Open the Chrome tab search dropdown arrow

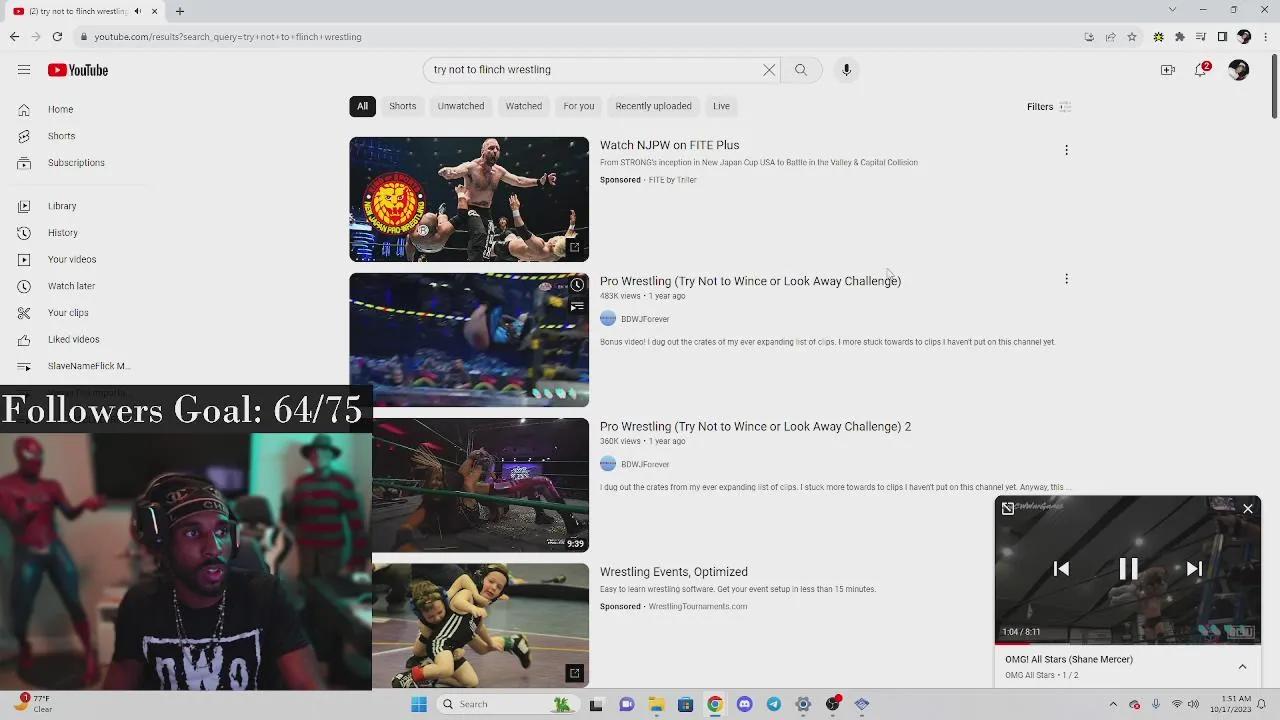(1172, 10)
